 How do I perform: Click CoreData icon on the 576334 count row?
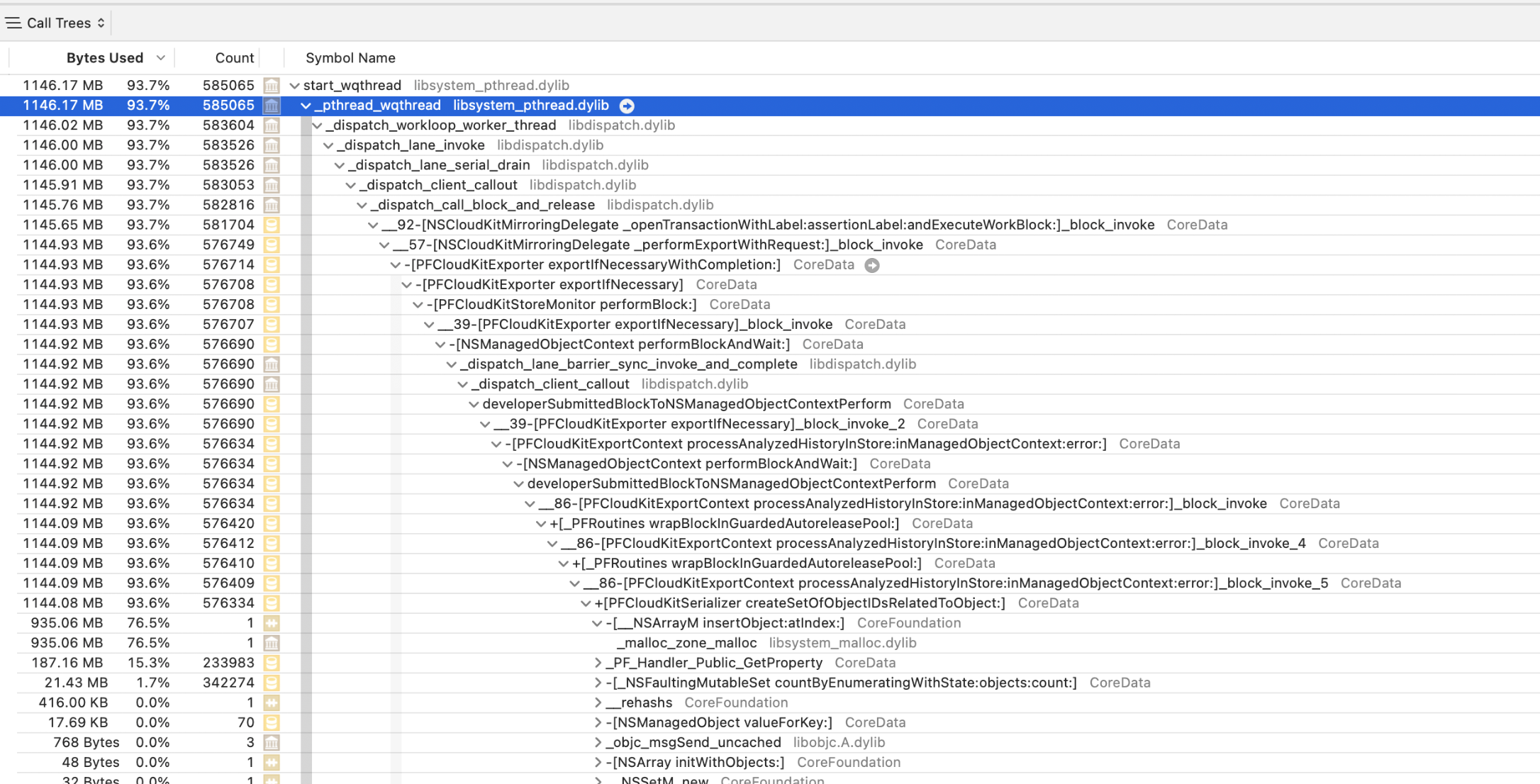pos(271,603)
